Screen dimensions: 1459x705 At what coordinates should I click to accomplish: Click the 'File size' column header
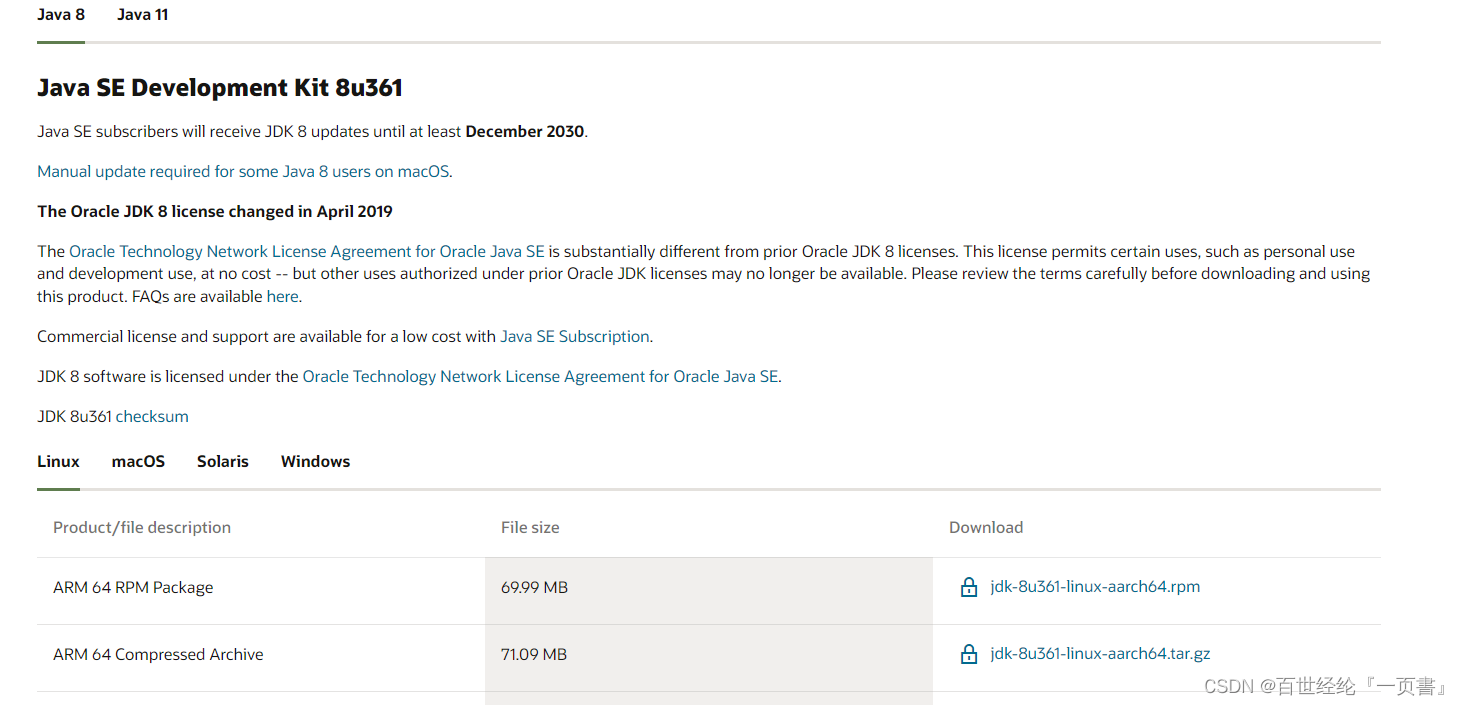pos(530,527)
